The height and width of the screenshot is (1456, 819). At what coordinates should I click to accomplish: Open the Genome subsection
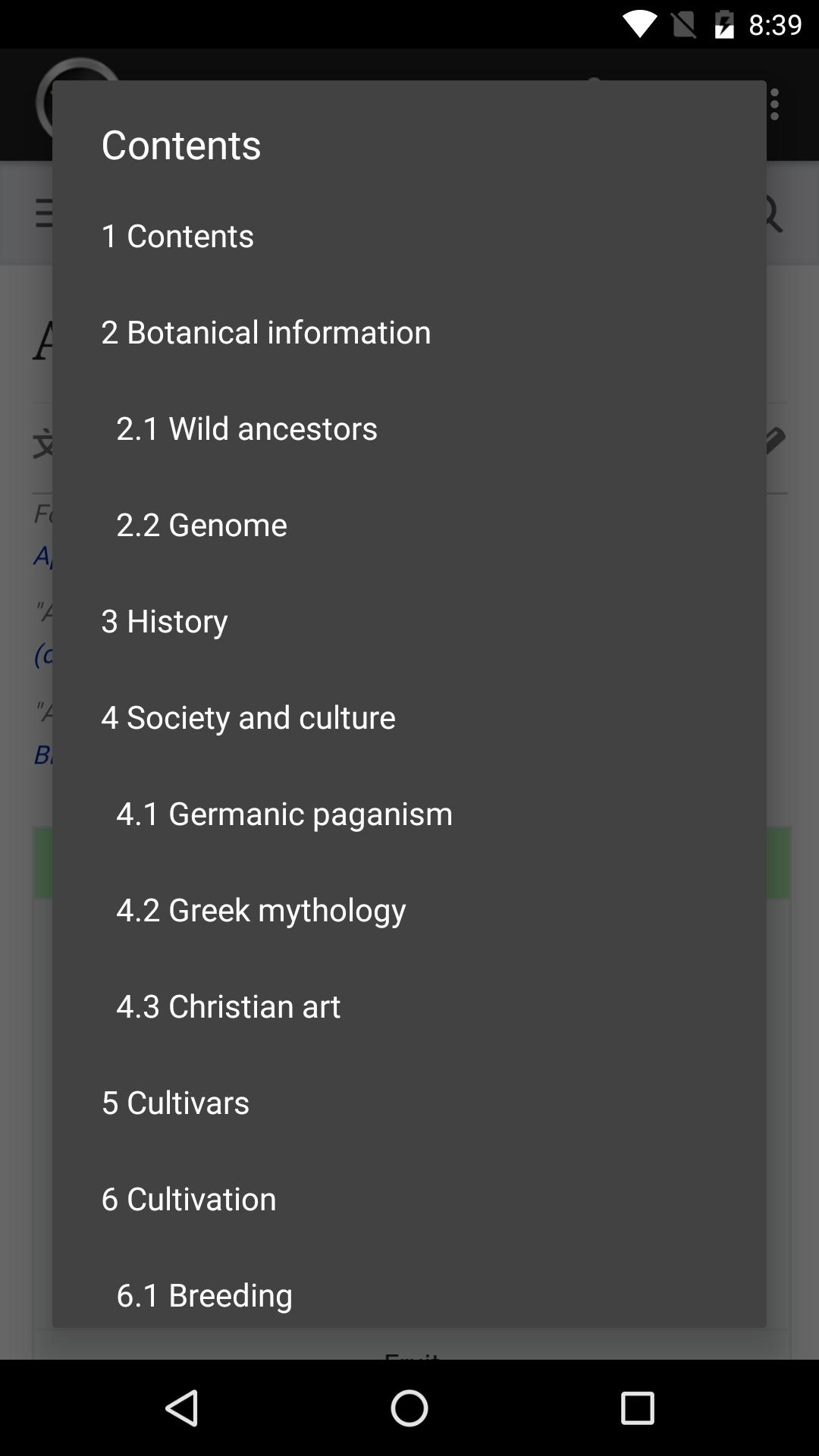pyautogui.click(x=201, y=524)
